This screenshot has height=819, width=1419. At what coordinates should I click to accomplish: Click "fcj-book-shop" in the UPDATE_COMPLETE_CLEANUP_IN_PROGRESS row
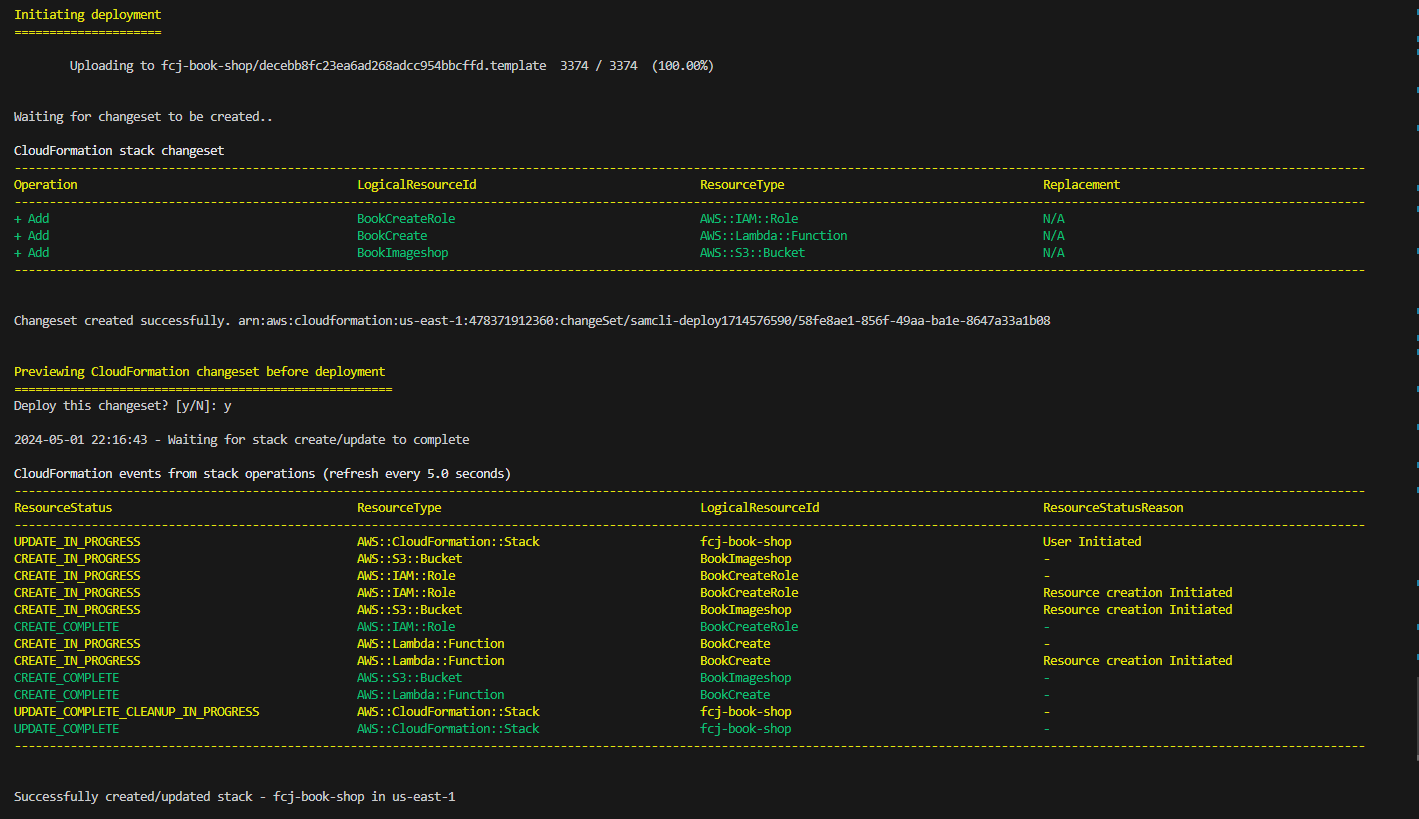pyautogui.click(x=745, y=712)
